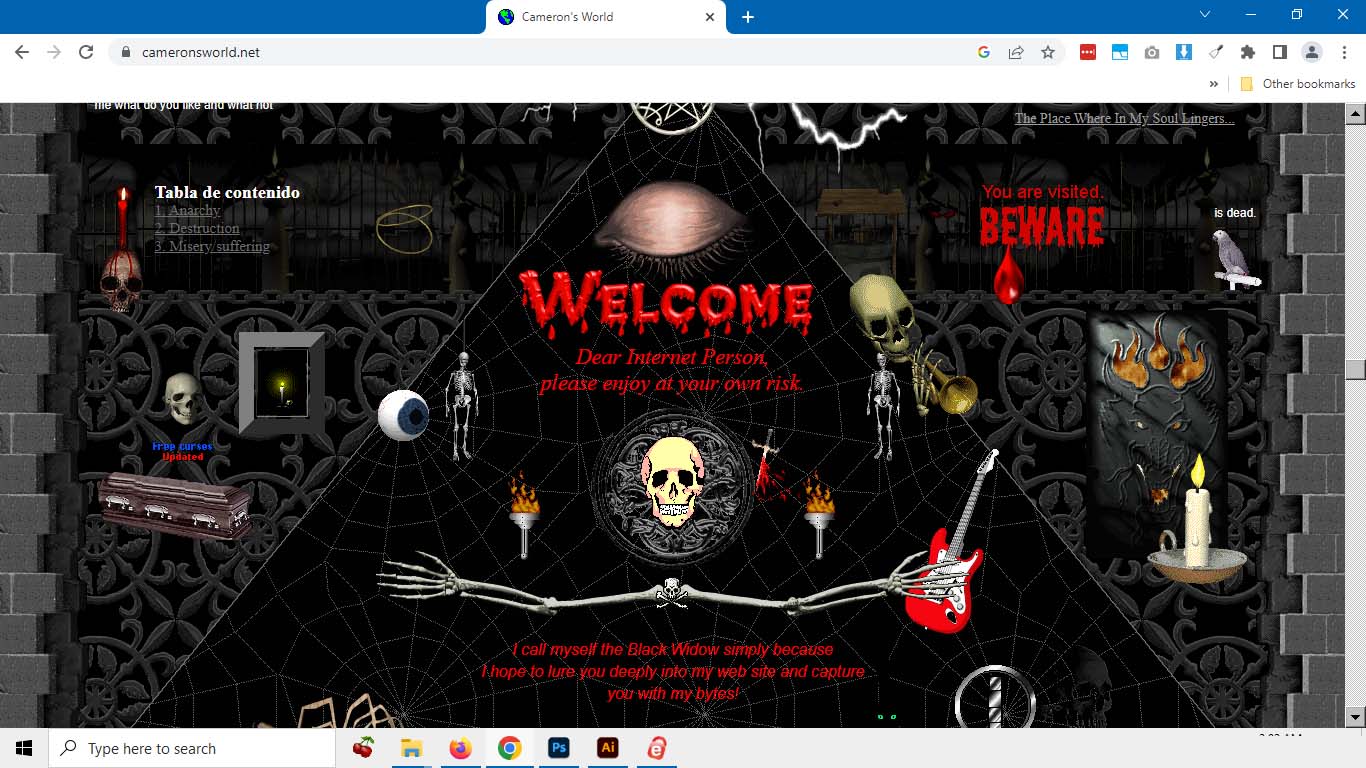The height and width of the screenshot is (768, 1366).
Task: Click the address bar showing cameronsworld.net
Action: 540,52
